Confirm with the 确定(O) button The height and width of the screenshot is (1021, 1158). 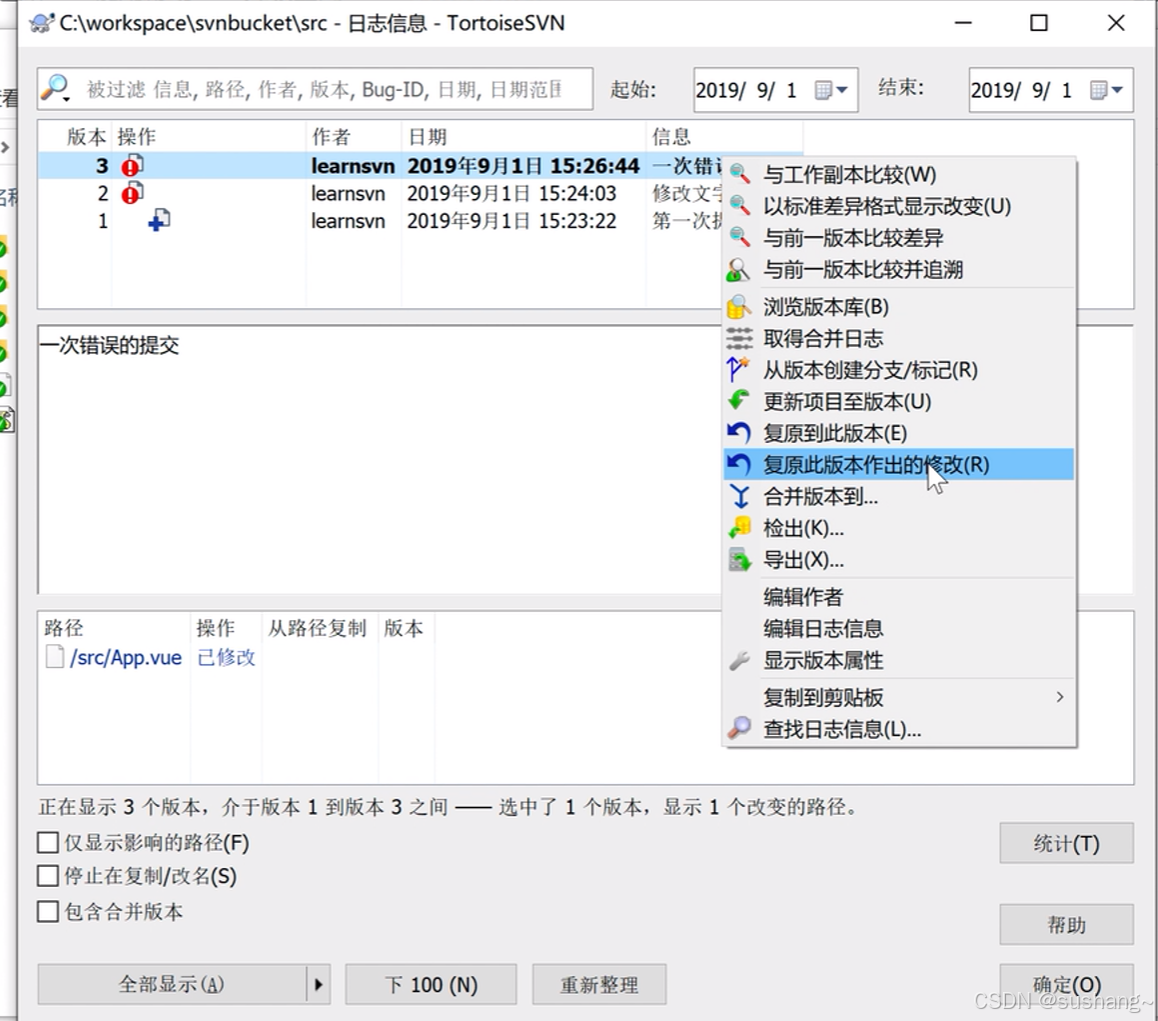[1066, 984]
